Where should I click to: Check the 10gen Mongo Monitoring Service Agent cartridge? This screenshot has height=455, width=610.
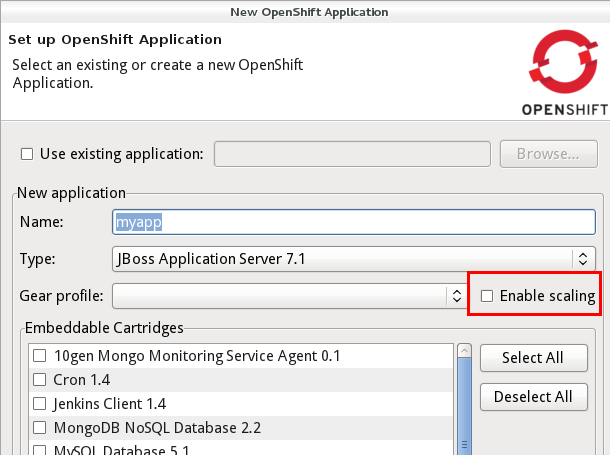click(x=40, y=356)
